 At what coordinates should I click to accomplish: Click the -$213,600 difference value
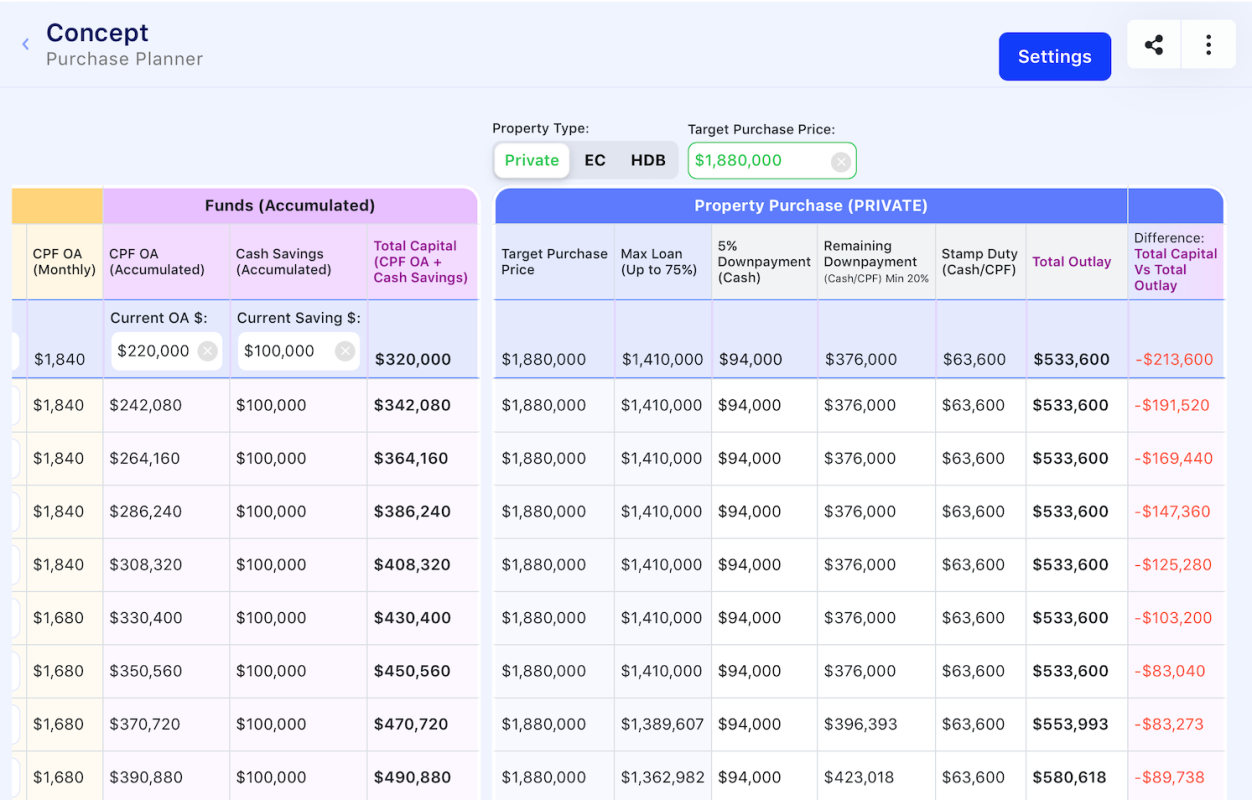click(x=1174, y=360)
